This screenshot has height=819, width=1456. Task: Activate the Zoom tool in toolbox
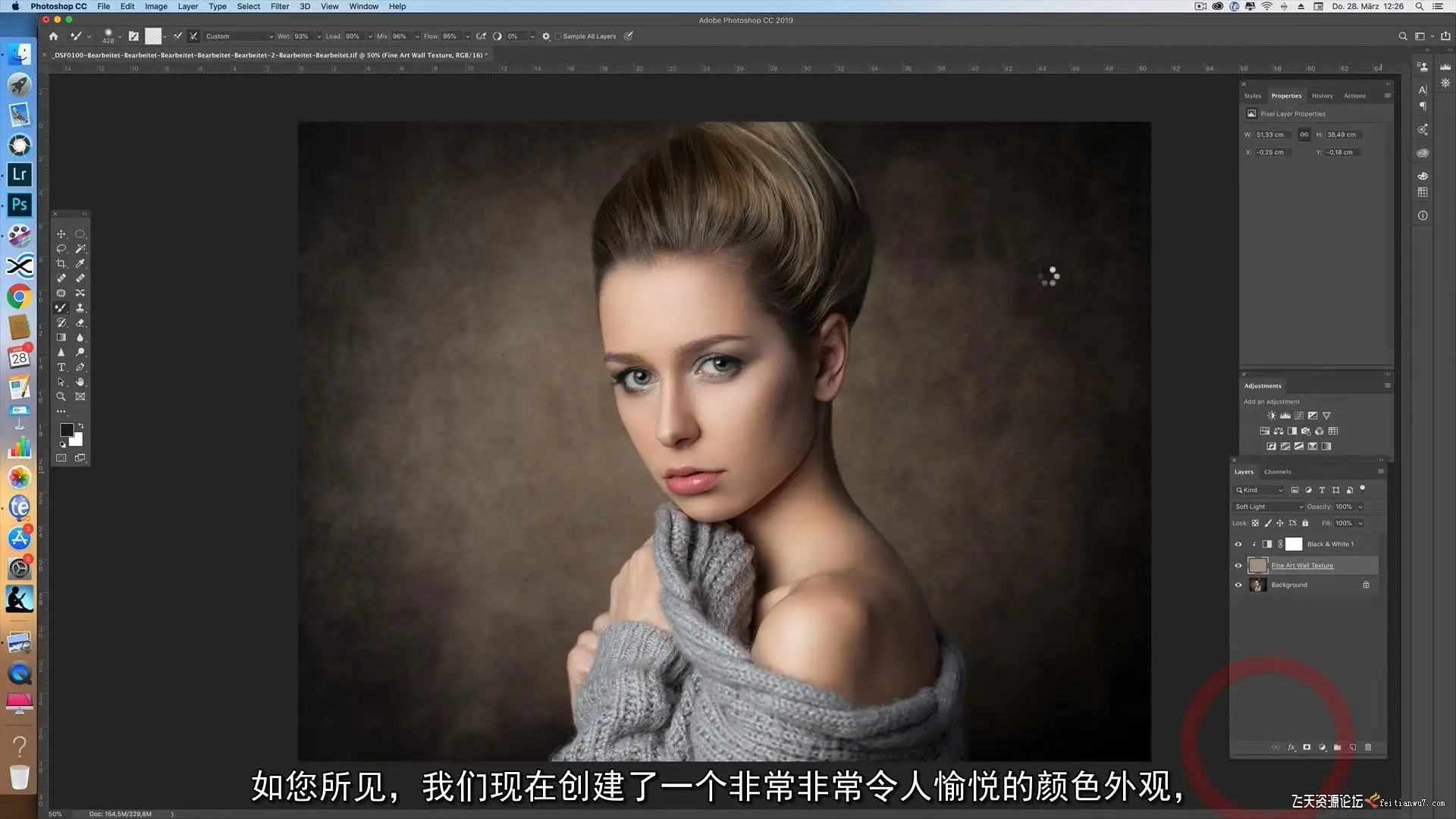tap(61, 397)
